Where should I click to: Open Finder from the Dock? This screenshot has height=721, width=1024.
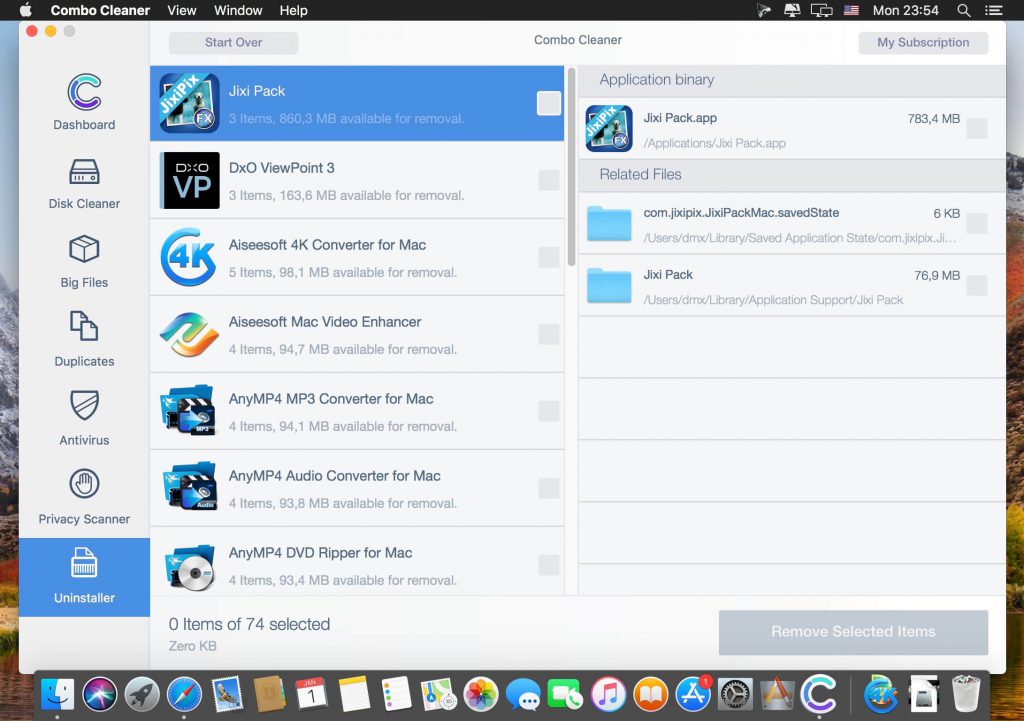(57, 693)
